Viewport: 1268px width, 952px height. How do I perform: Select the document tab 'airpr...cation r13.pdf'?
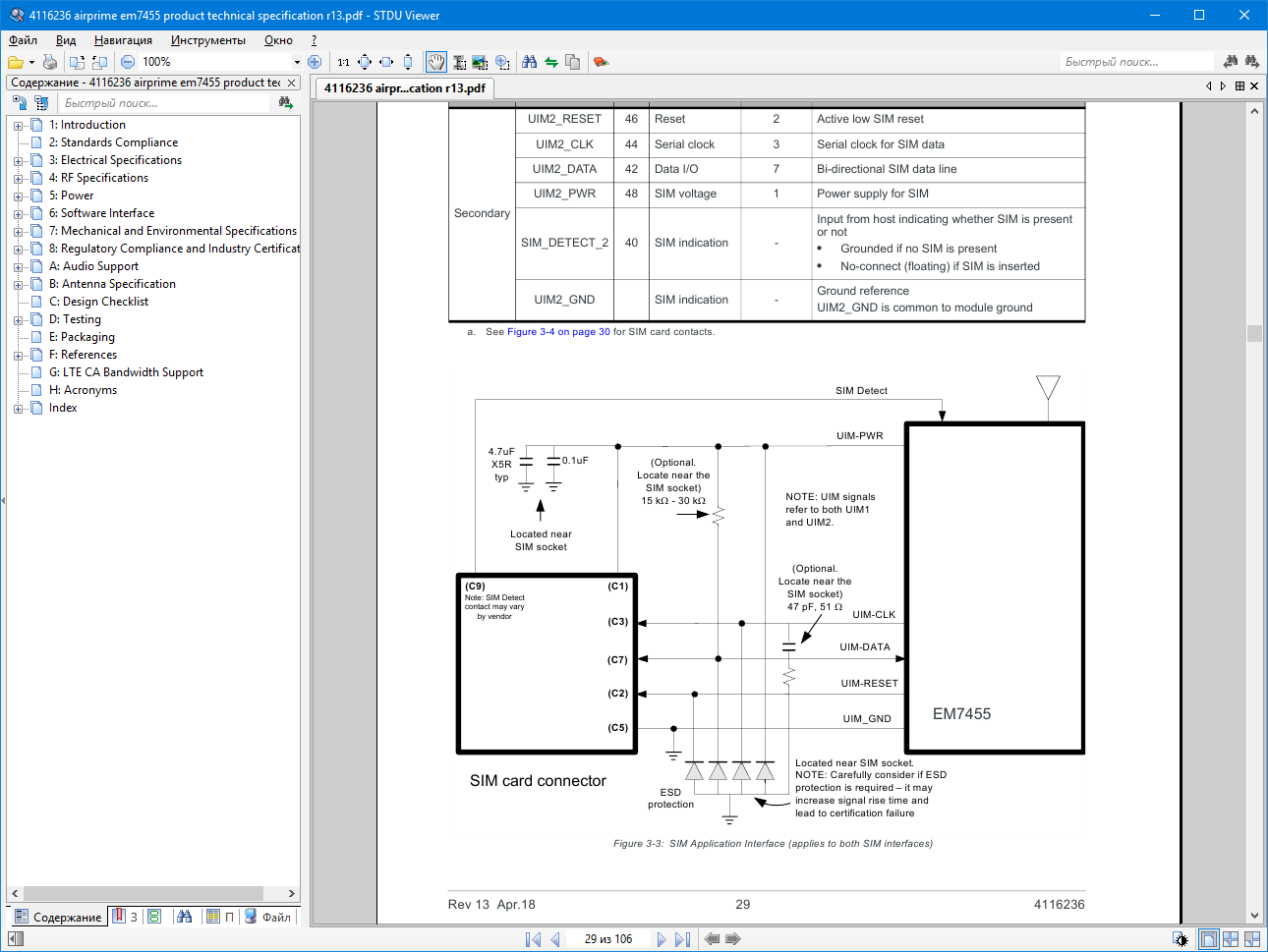coord(404,88)
